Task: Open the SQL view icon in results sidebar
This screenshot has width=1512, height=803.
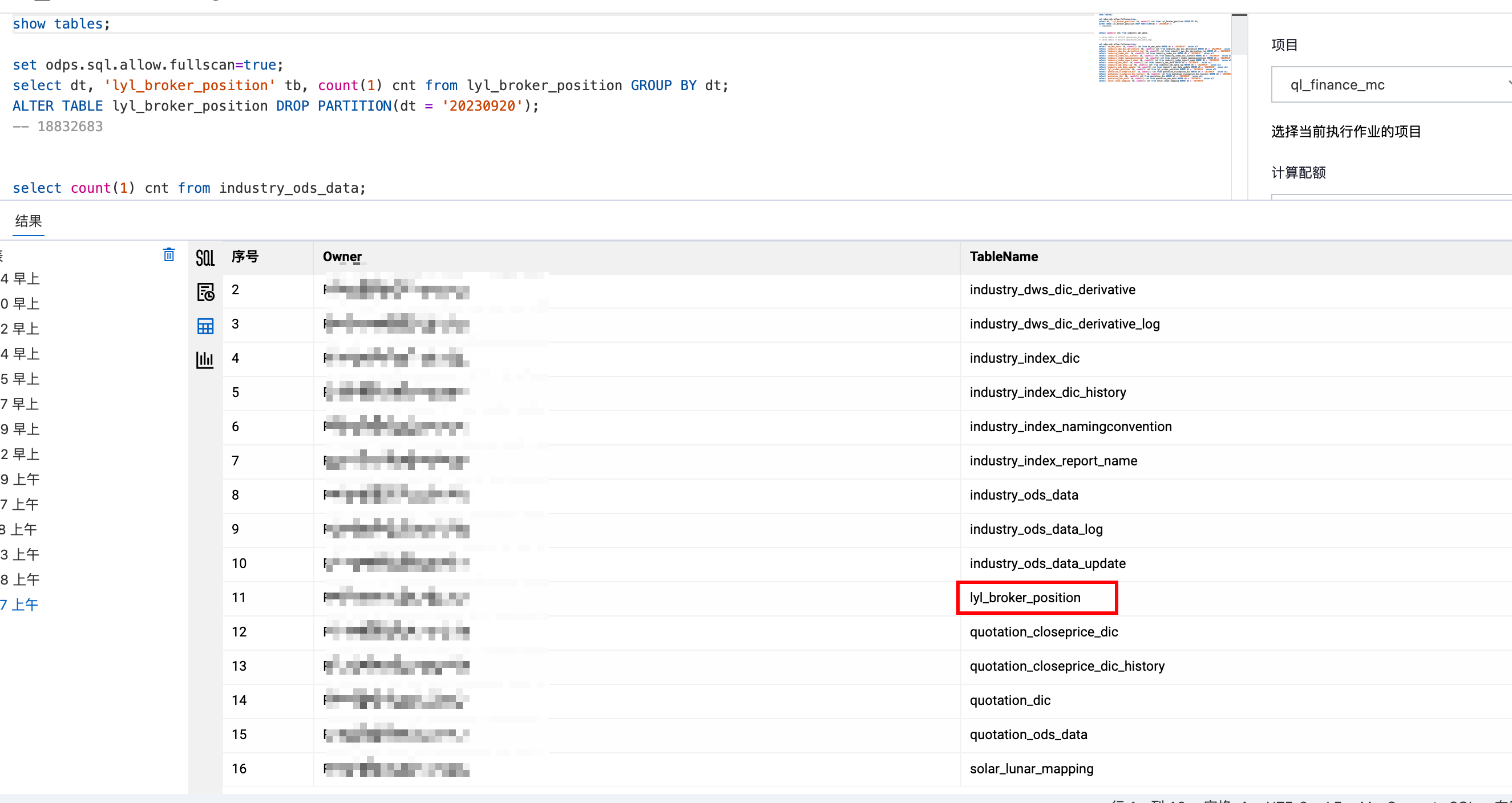Action: click(x=205, y=258)
